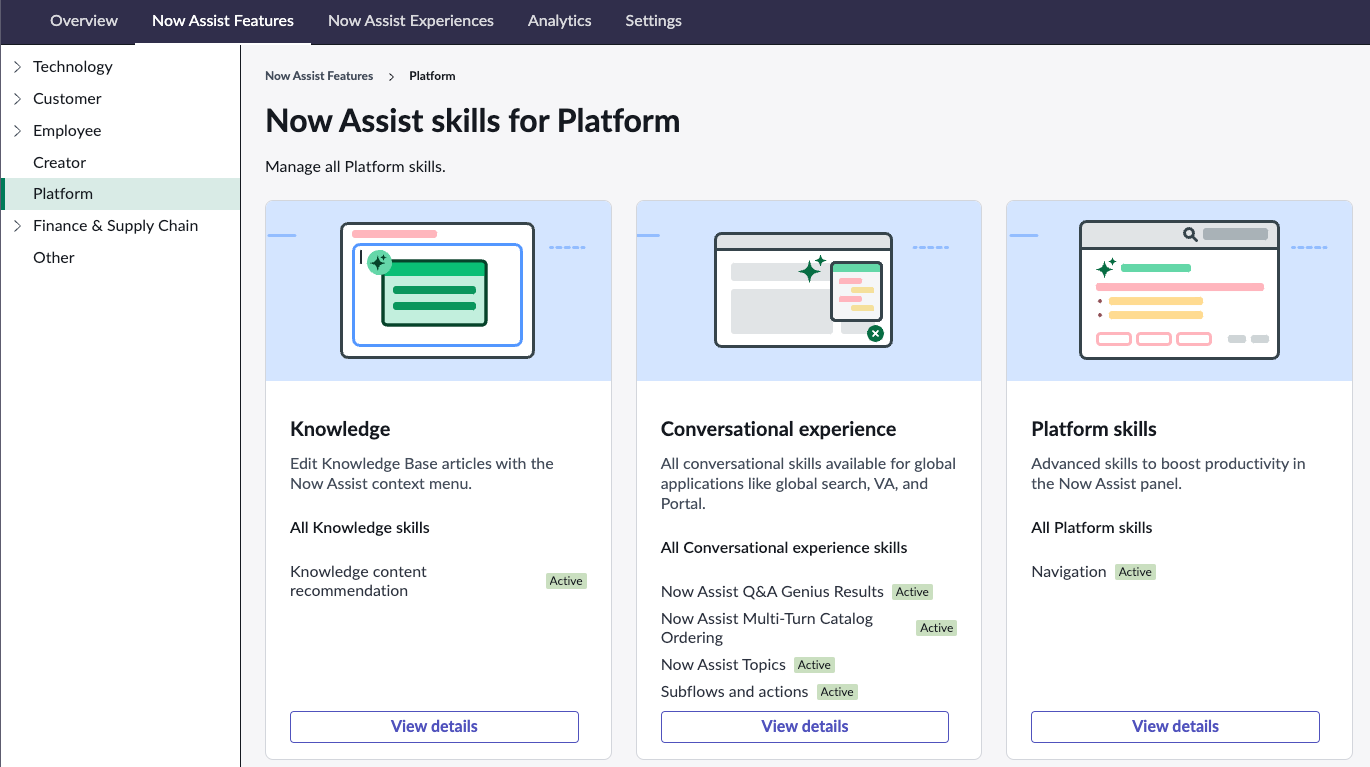Click the Subflows and actions skill
1370x767 pixels.
[x=734, y=692]
